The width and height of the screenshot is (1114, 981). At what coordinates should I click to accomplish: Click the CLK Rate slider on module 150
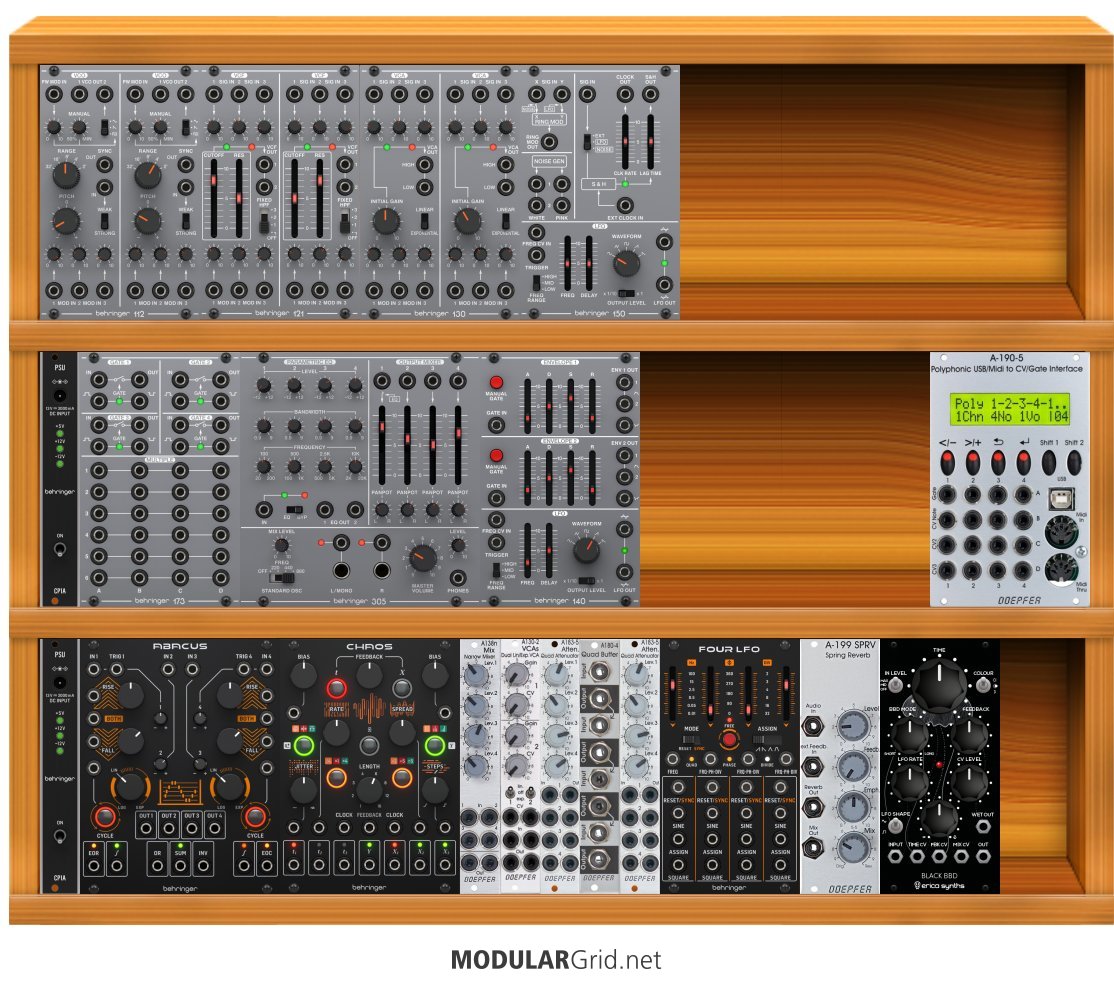coord(624,141)
